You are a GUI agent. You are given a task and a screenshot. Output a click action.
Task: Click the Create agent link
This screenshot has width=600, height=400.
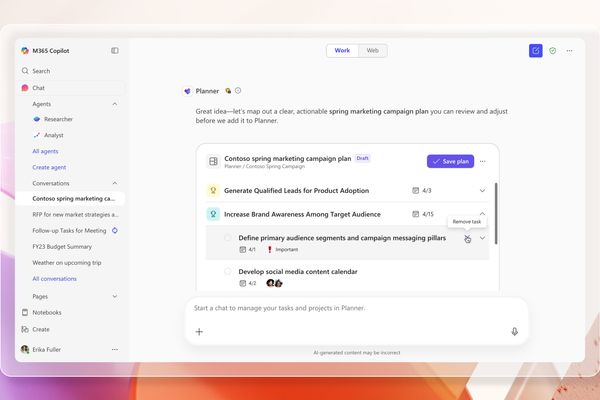pyautogui.click(x=49, y=167)
